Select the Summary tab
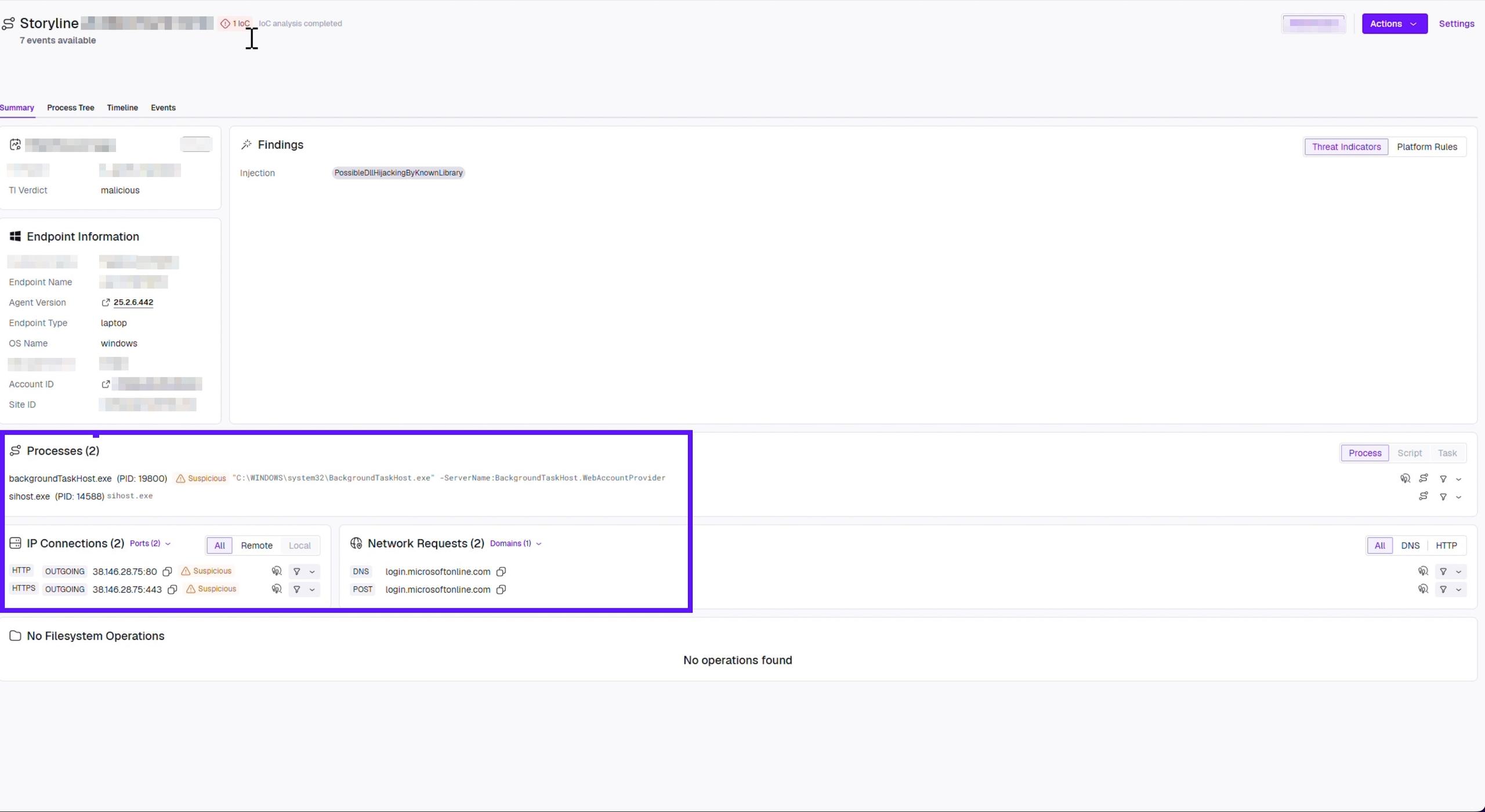The width and height of the screenshot is (1485, 812). [17, 108]
